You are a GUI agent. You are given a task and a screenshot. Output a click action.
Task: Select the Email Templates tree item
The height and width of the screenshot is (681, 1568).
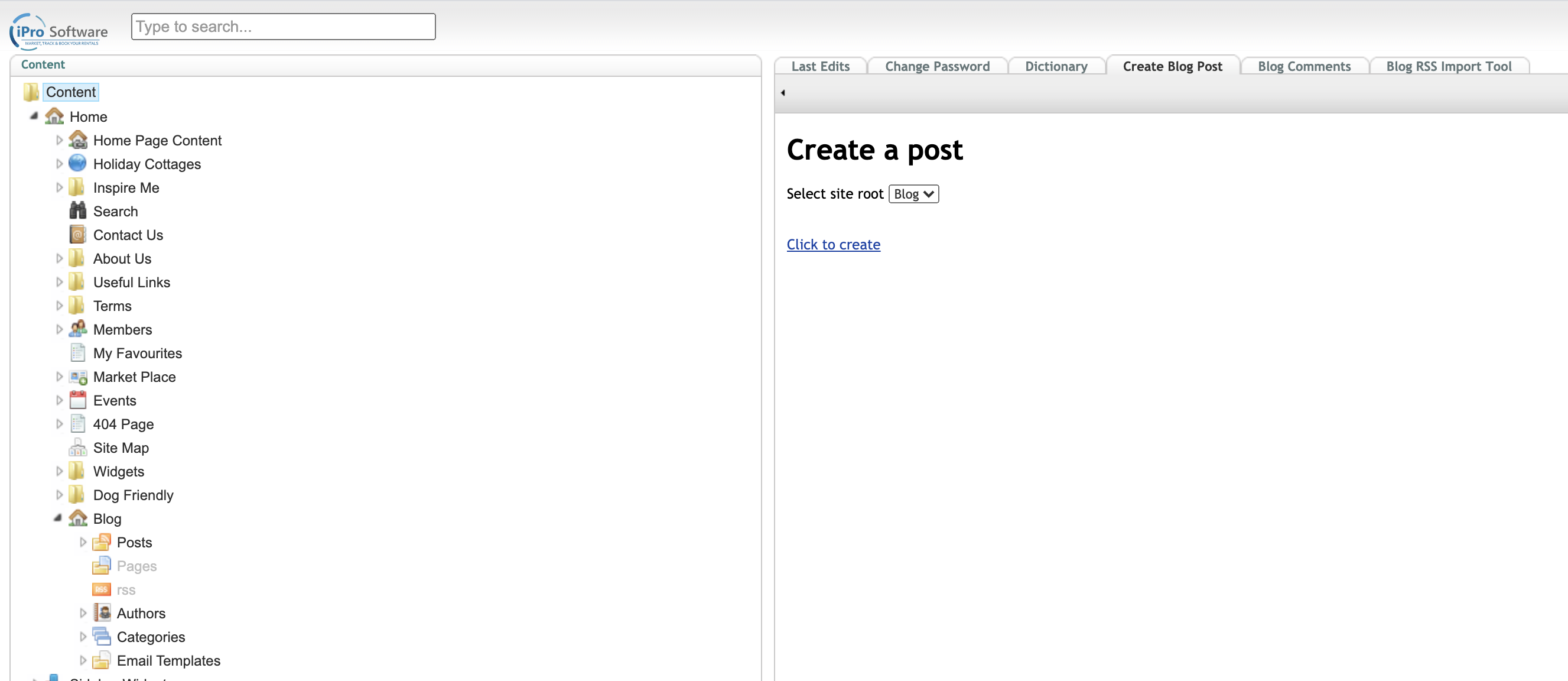168,660
